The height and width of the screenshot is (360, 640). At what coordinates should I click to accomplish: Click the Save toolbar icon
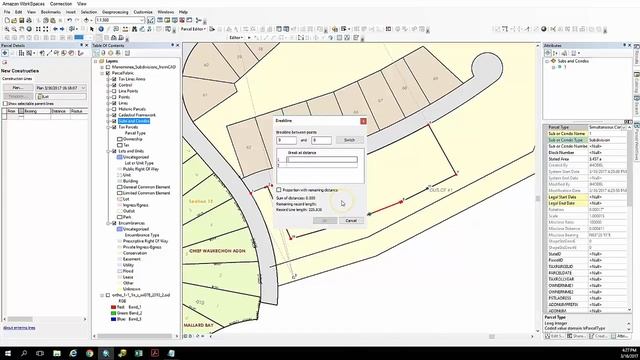pyautogui.click(x=22, y=20)
